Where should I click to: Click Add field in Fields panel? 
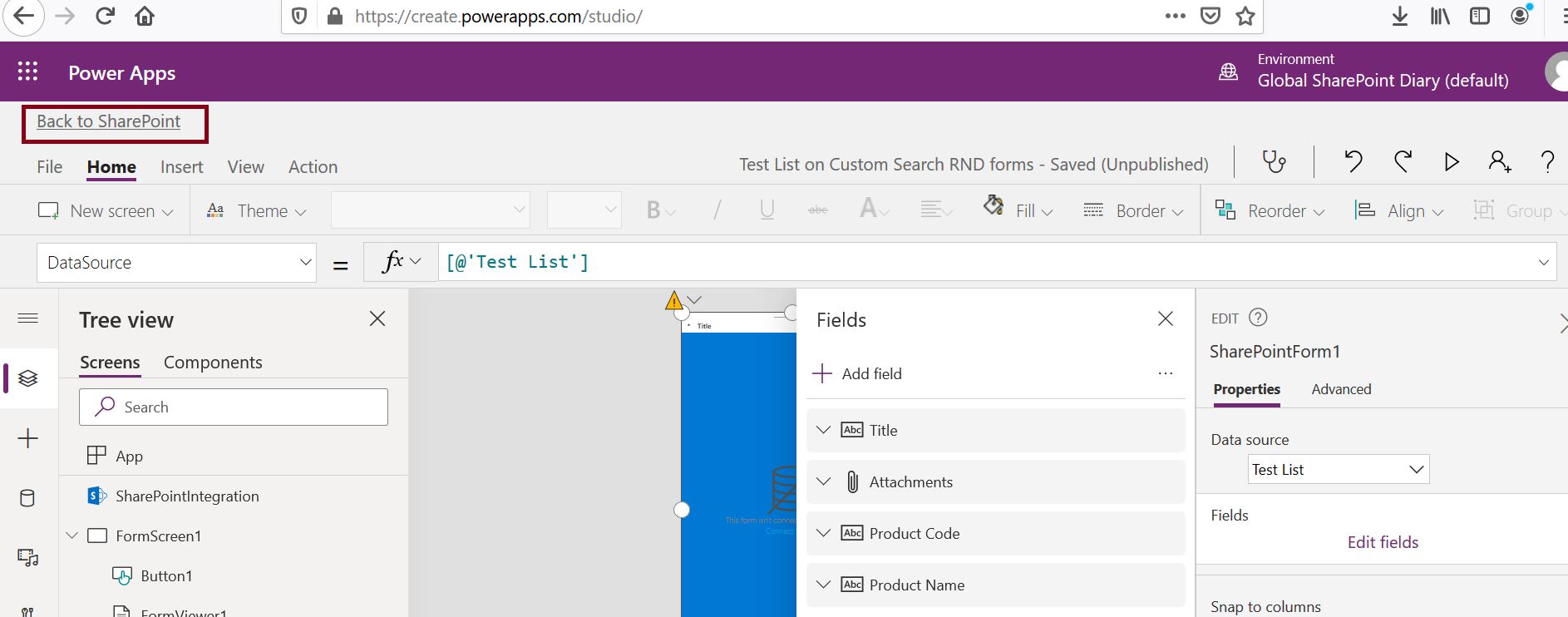857,373
